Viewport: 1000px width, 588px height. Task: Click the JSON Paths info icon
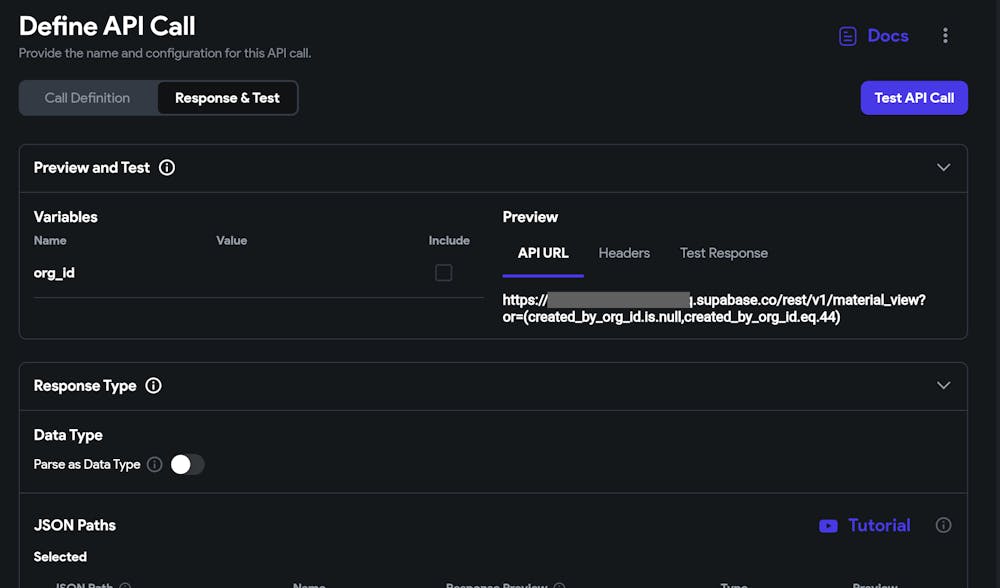coord(943,525)
